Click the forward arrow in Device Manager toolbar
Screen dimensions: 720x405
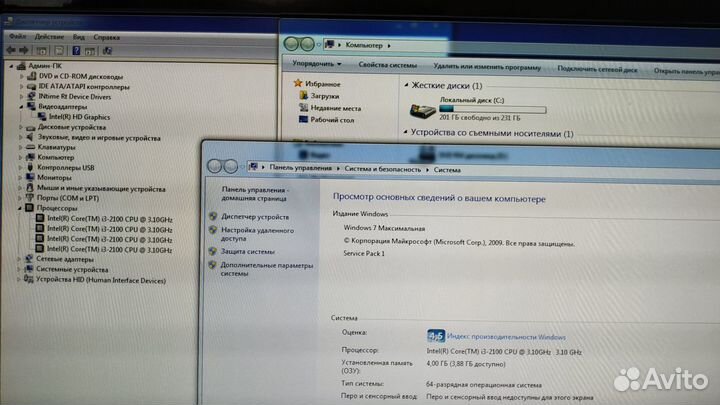(24, 50)
